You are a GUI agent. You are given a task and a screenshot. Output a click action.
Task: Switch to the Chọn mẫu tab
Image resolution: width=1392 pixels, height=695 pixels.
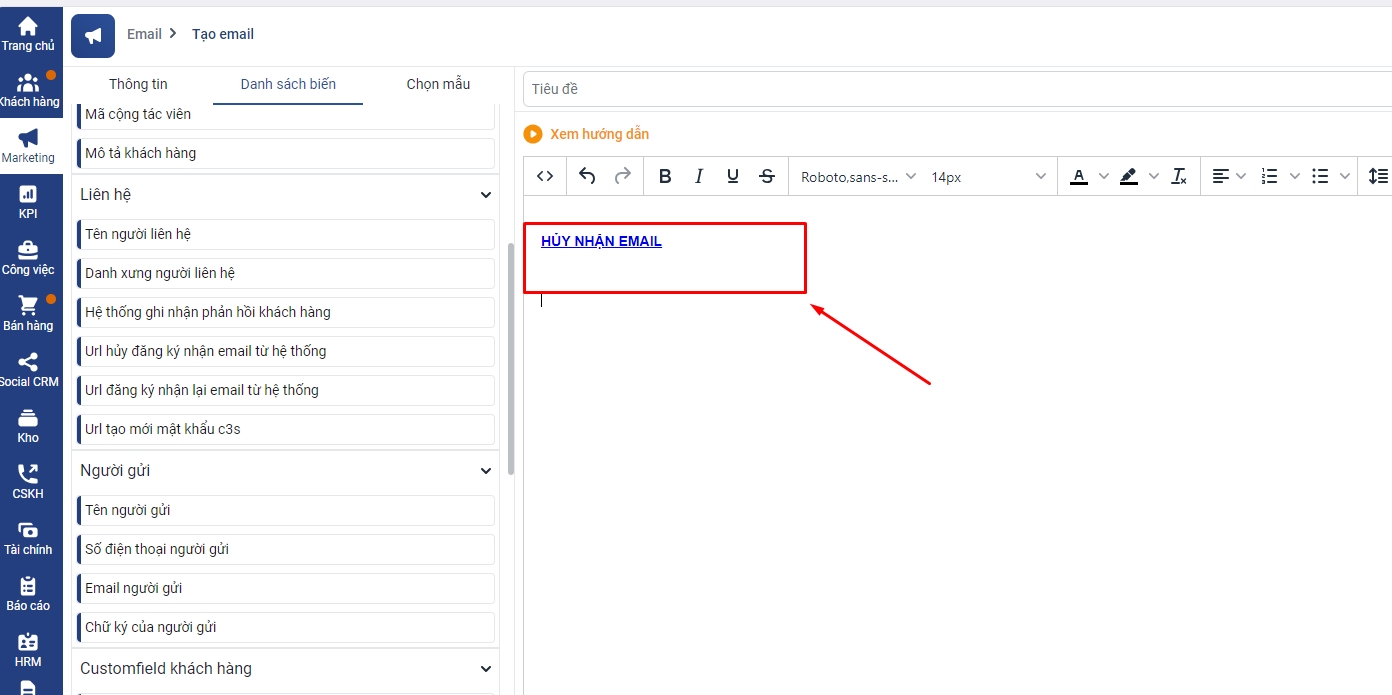(x=438, y=84)
